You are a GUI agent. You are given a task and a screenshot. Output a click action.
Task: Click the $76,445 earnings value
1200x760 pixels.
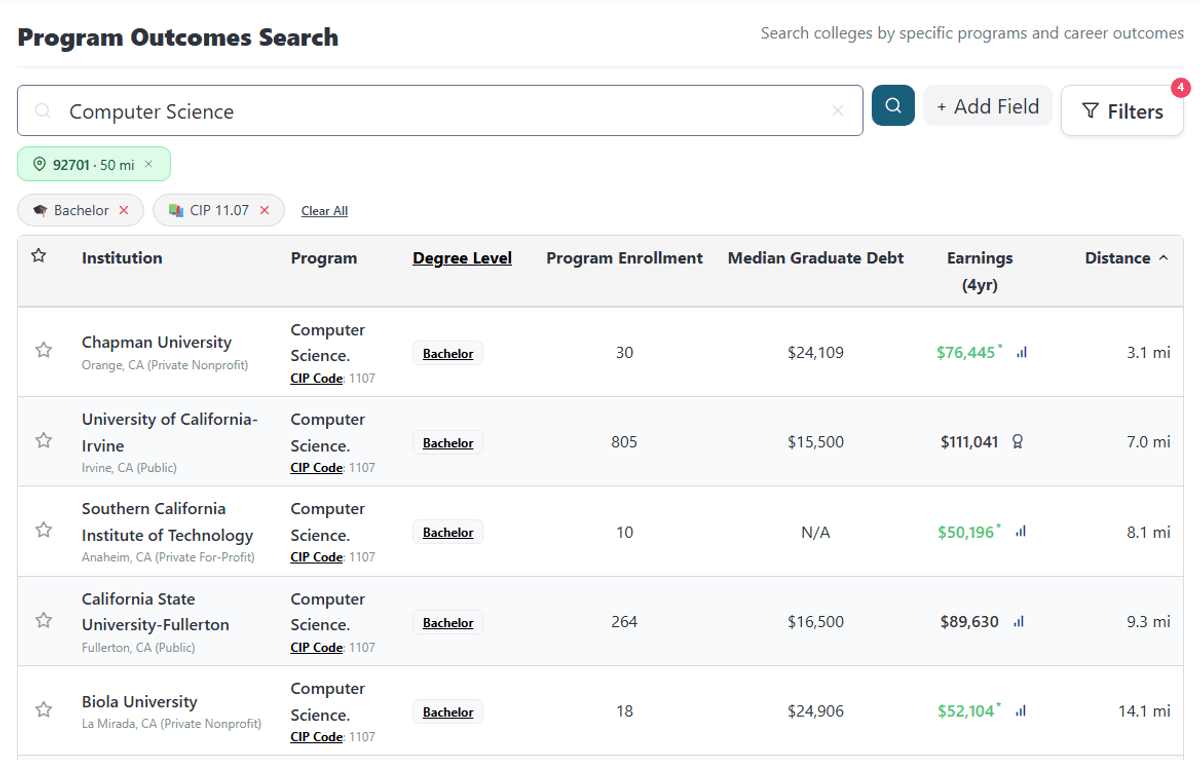pos(966,352)
